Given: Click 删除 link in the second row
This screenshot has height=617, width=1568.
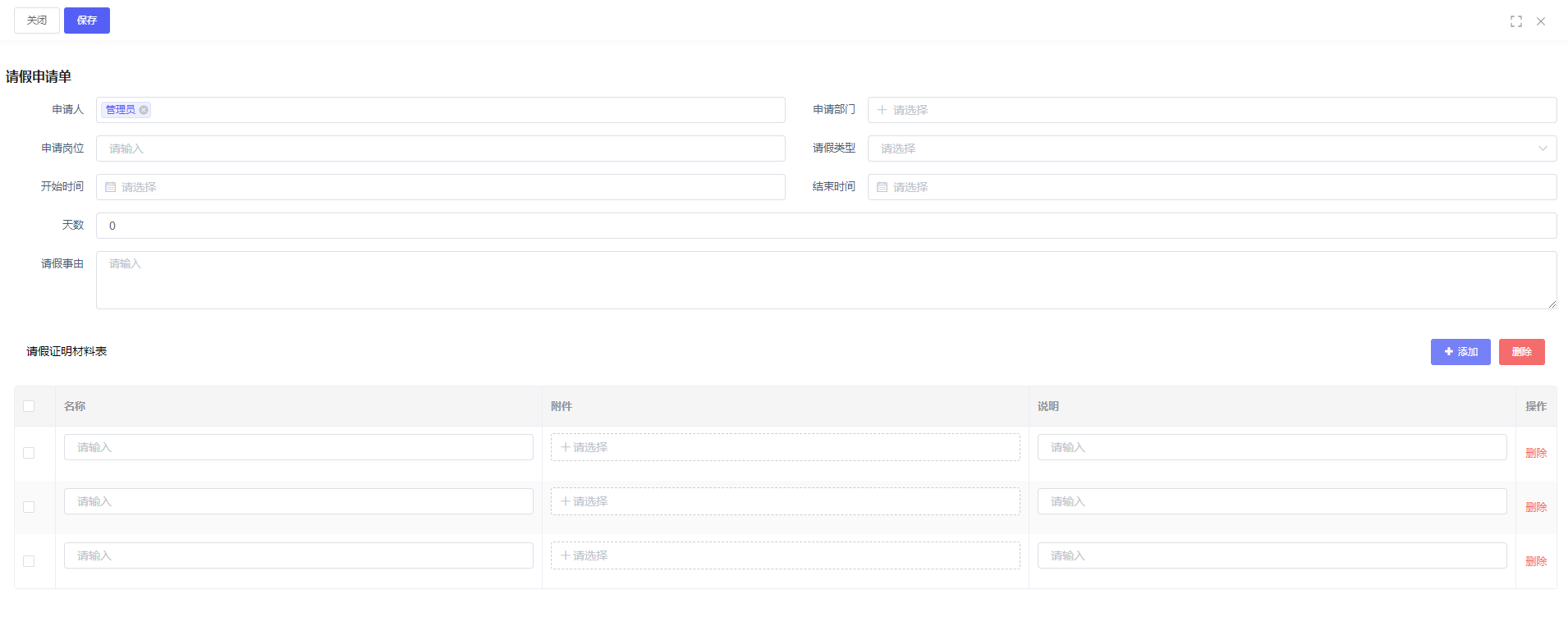Looking at the screenshot, I should click(1535, 507).
